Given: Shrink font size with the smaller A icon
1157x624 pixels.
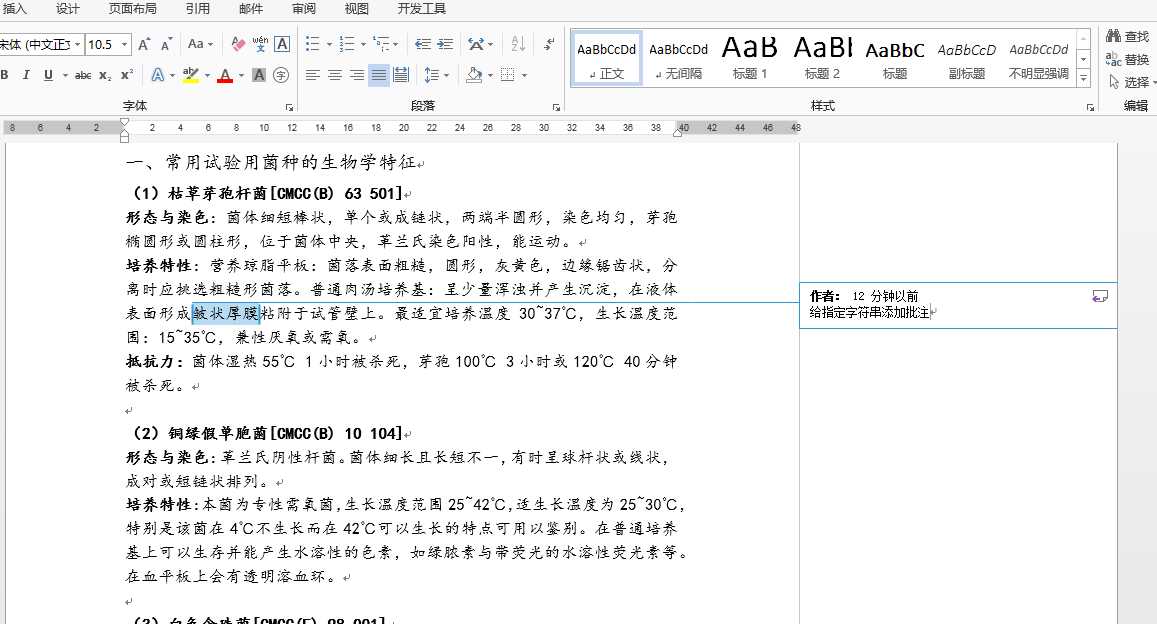Looking at the screenshot, I should [x=166, y=44].
